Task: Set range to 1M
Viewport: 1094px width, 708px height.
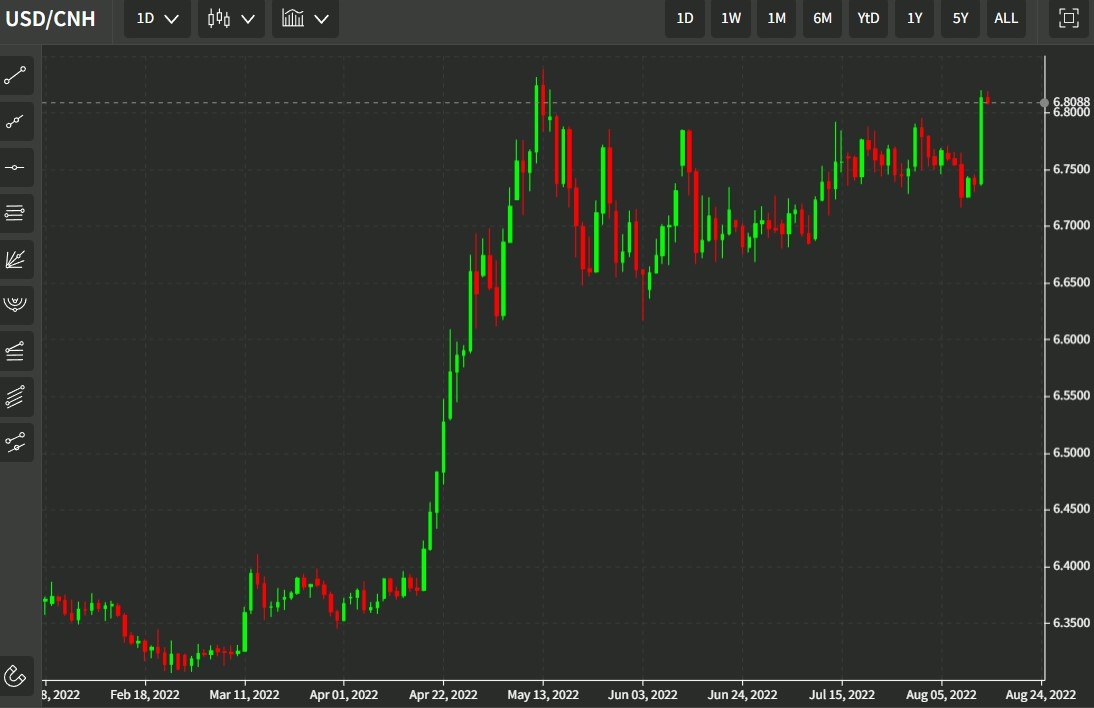Action: (x=777, y=19)
